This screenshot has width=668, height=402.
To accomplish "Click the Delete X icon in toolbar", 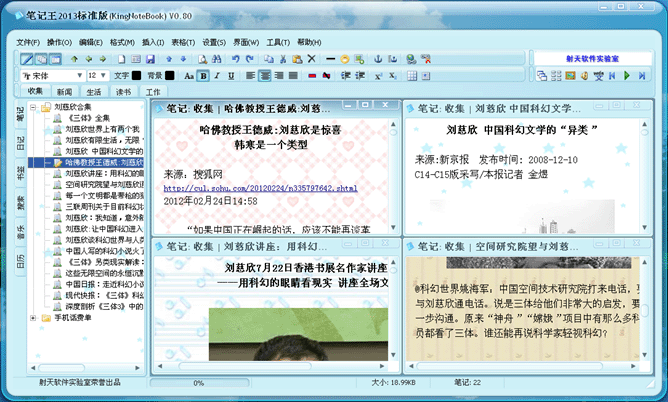I will (x=311, y=59).
